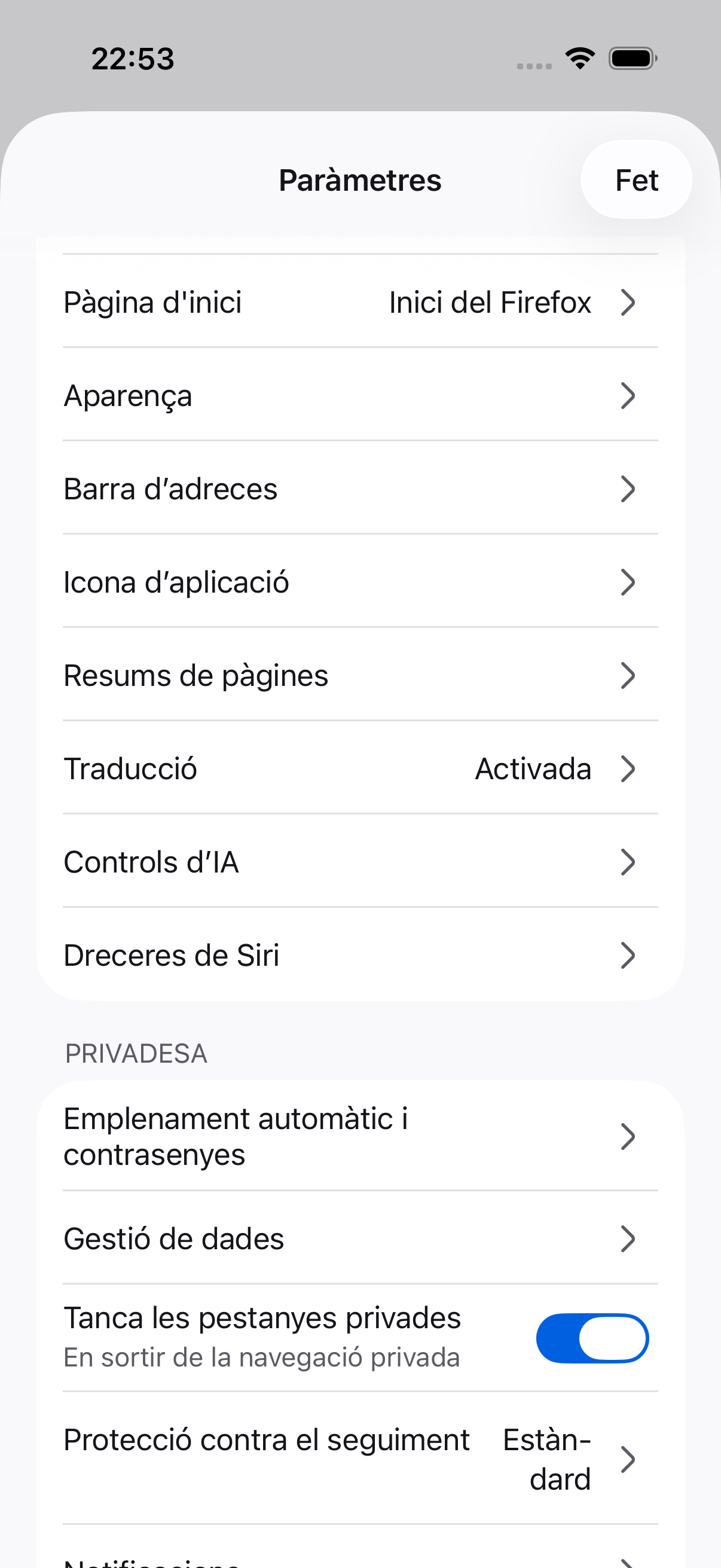Image resolution: width=721 pixels, height=1568 pixels.
Task: Click the chevron next to Resums de pàgines
Action: 628,675
